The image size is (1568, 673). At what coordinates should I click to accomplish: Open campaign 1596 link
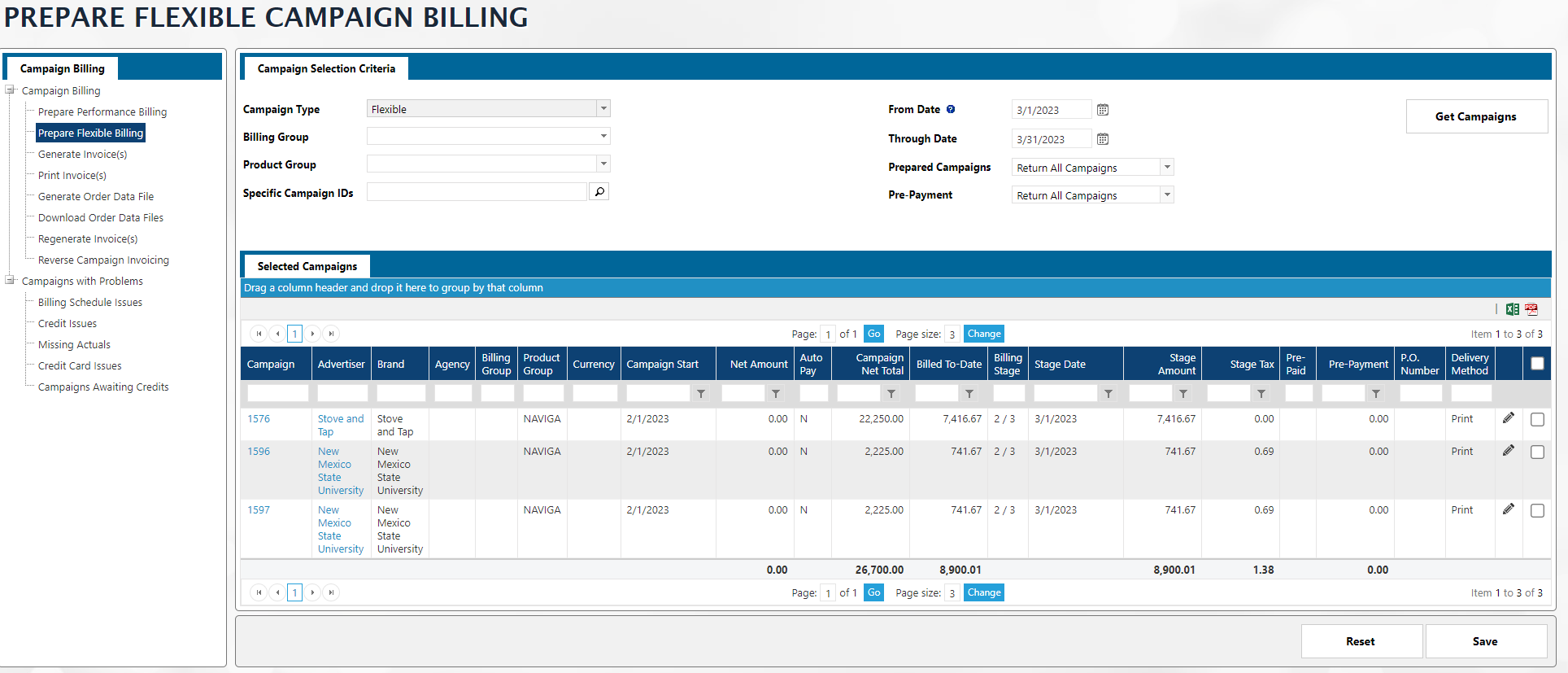pyautogui.click(x=259, y=452)
